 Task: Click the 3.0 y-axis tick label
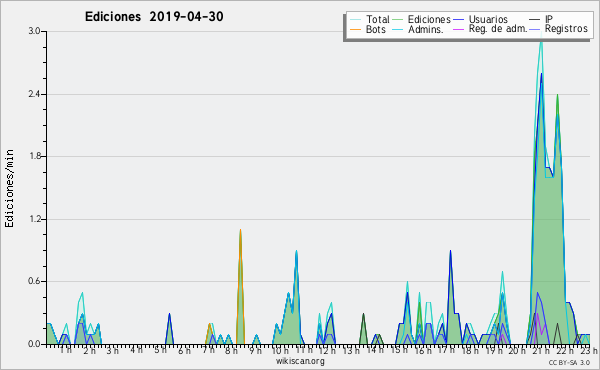pyautogui.click(x=34, y=31)
